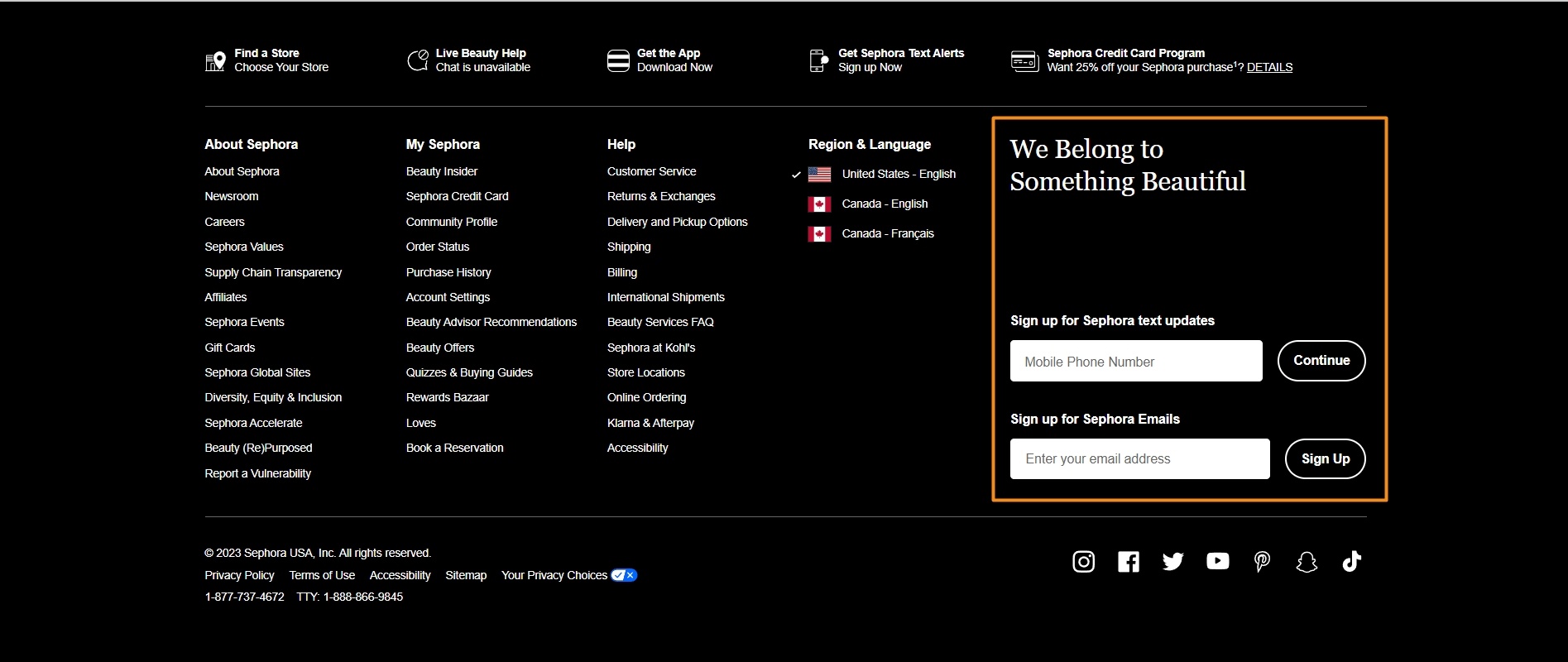Screen dimensions: 1568x662
Task: Open the Purchase History link
Action: click(x=448, y=272)
